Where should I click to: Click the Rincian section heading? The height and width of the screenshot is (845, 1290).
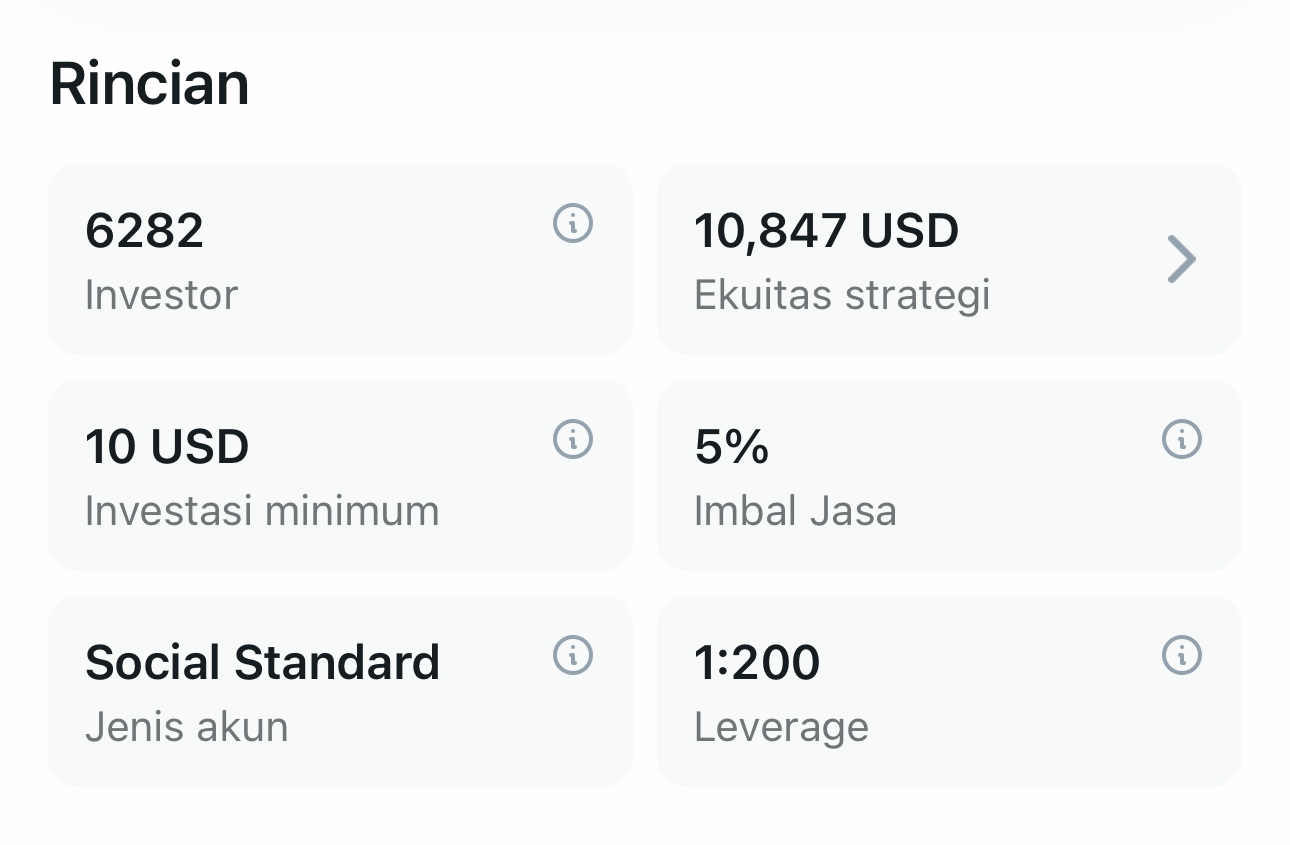149,84
